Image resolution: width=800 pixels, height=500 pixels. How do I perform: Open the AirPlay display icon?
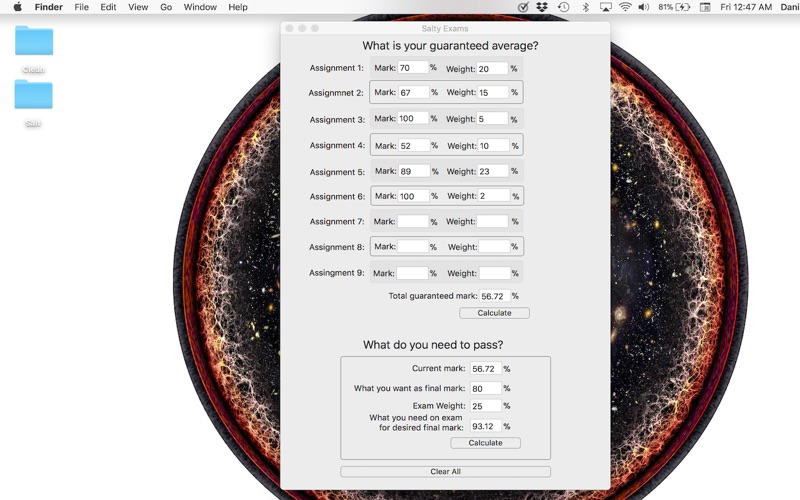(x=606, y=7)
